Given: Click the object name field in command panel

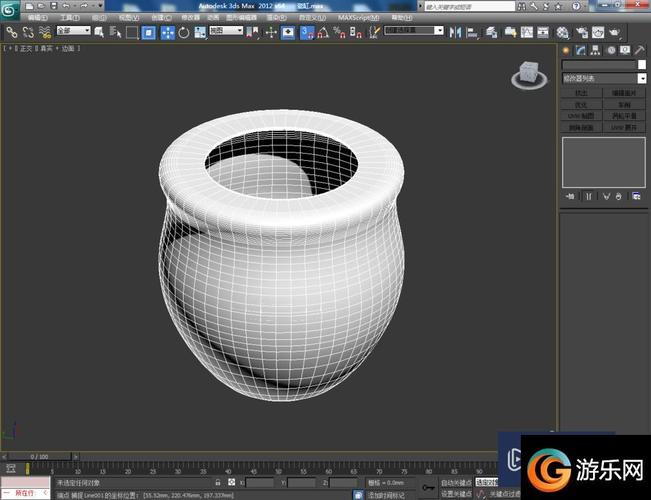Looking at the screenshot, I should click(598, 65).
